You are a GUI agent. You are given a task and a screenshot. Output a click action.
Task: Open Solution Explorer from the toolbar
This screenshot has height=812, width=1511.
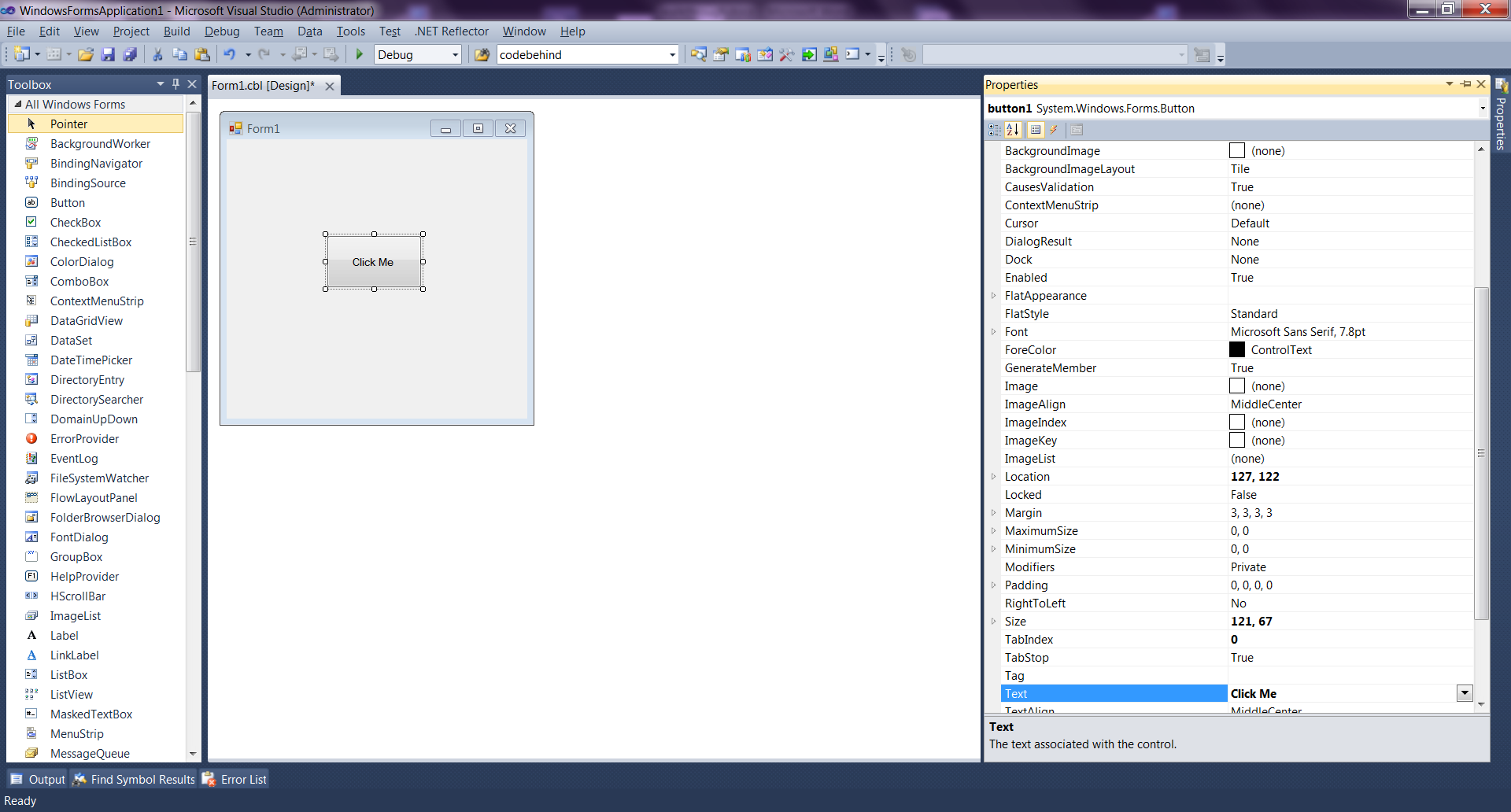698,54
